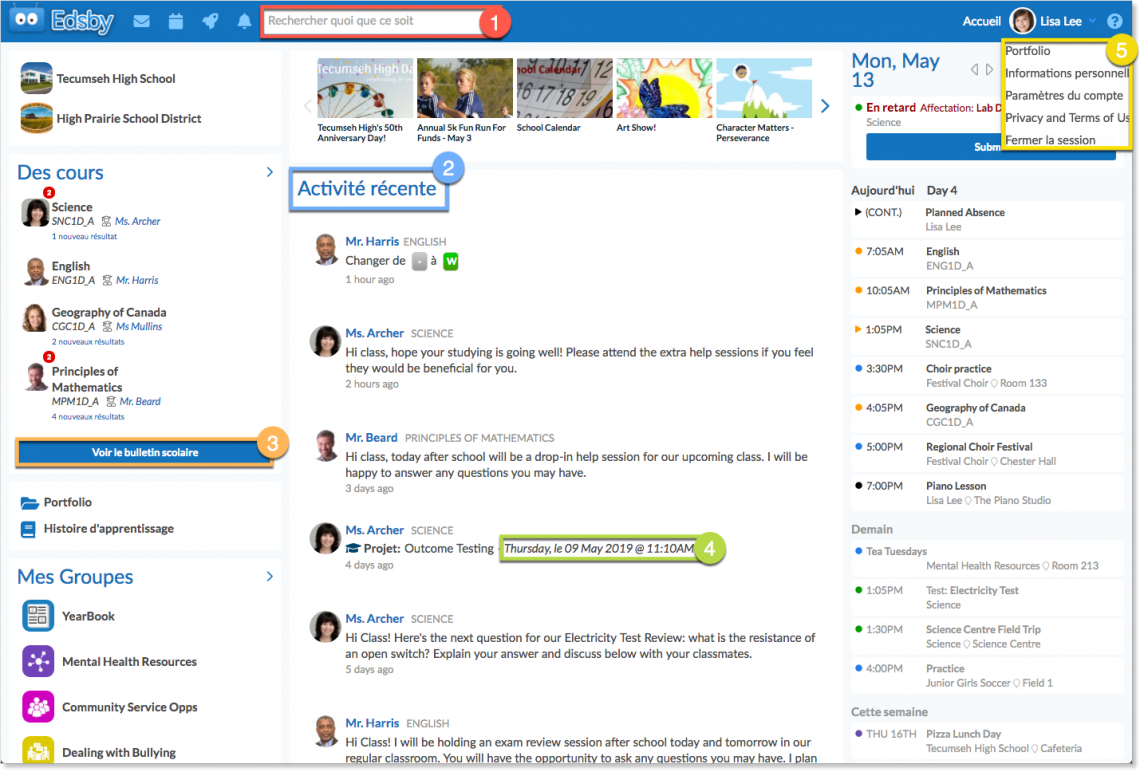Select Portfolio in the user menu
The width and height of the screenshot is (1140, 772).
(1028, 51)
